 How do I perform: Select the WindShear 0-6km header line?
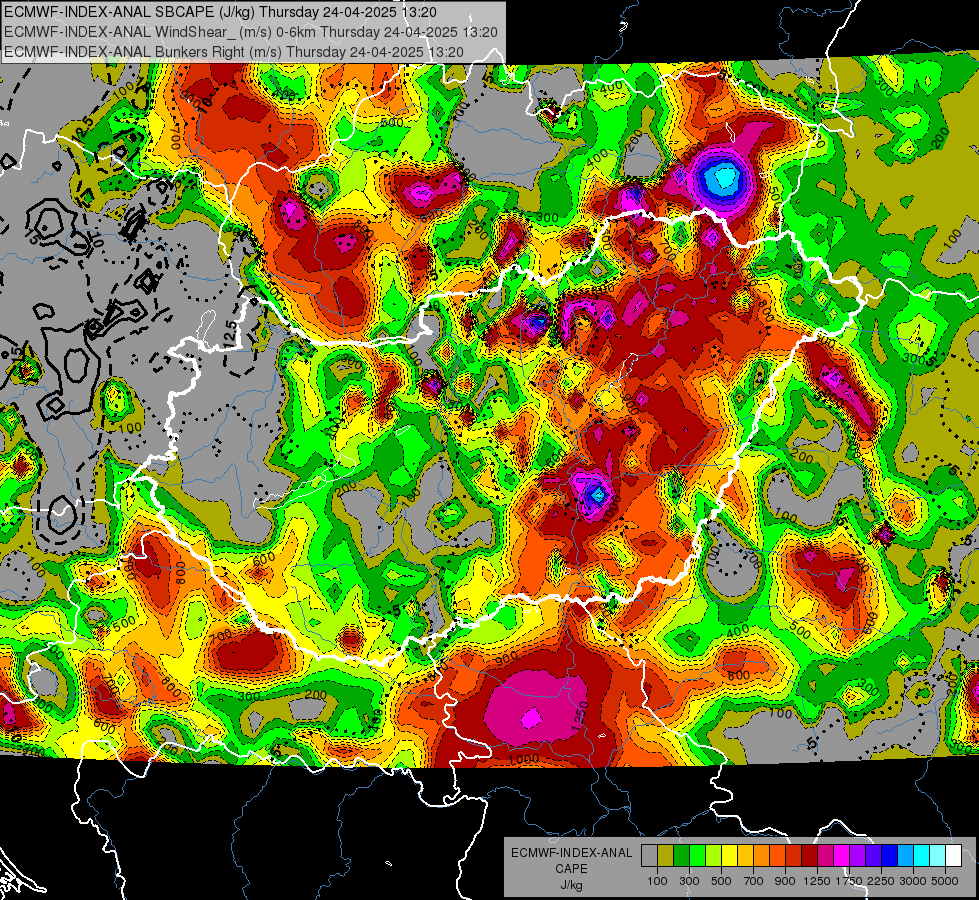pyautogui.click(x=250, y=32)
